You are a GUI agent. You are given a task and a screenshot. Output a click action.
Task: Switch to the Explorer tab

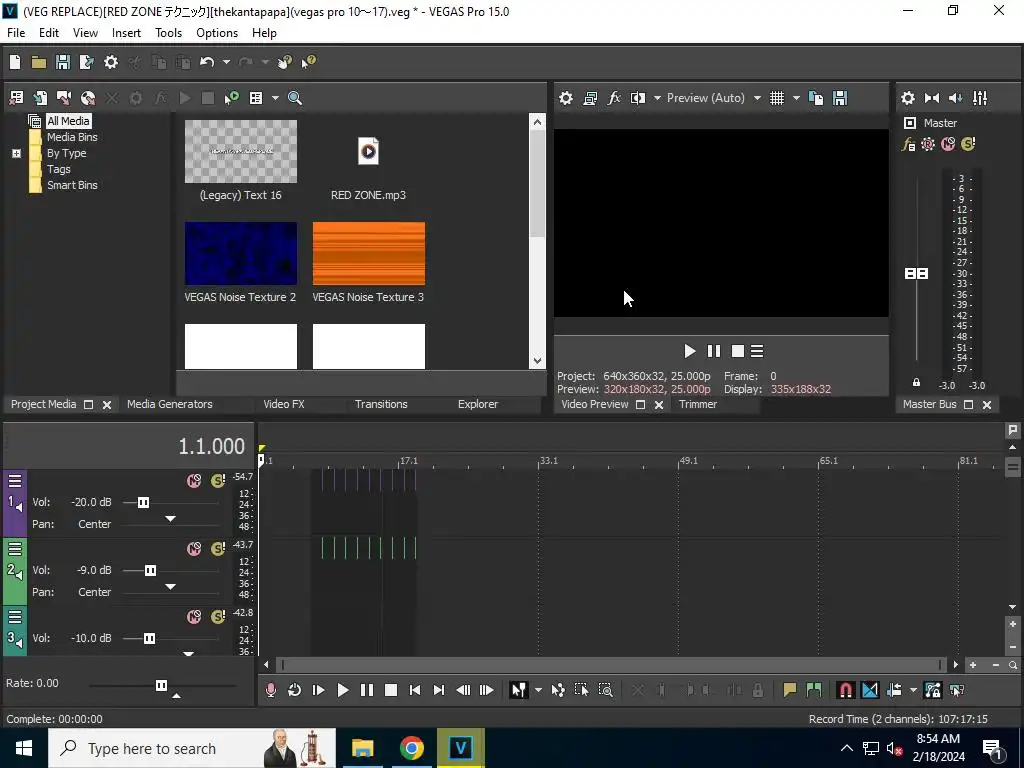point(478,404)
